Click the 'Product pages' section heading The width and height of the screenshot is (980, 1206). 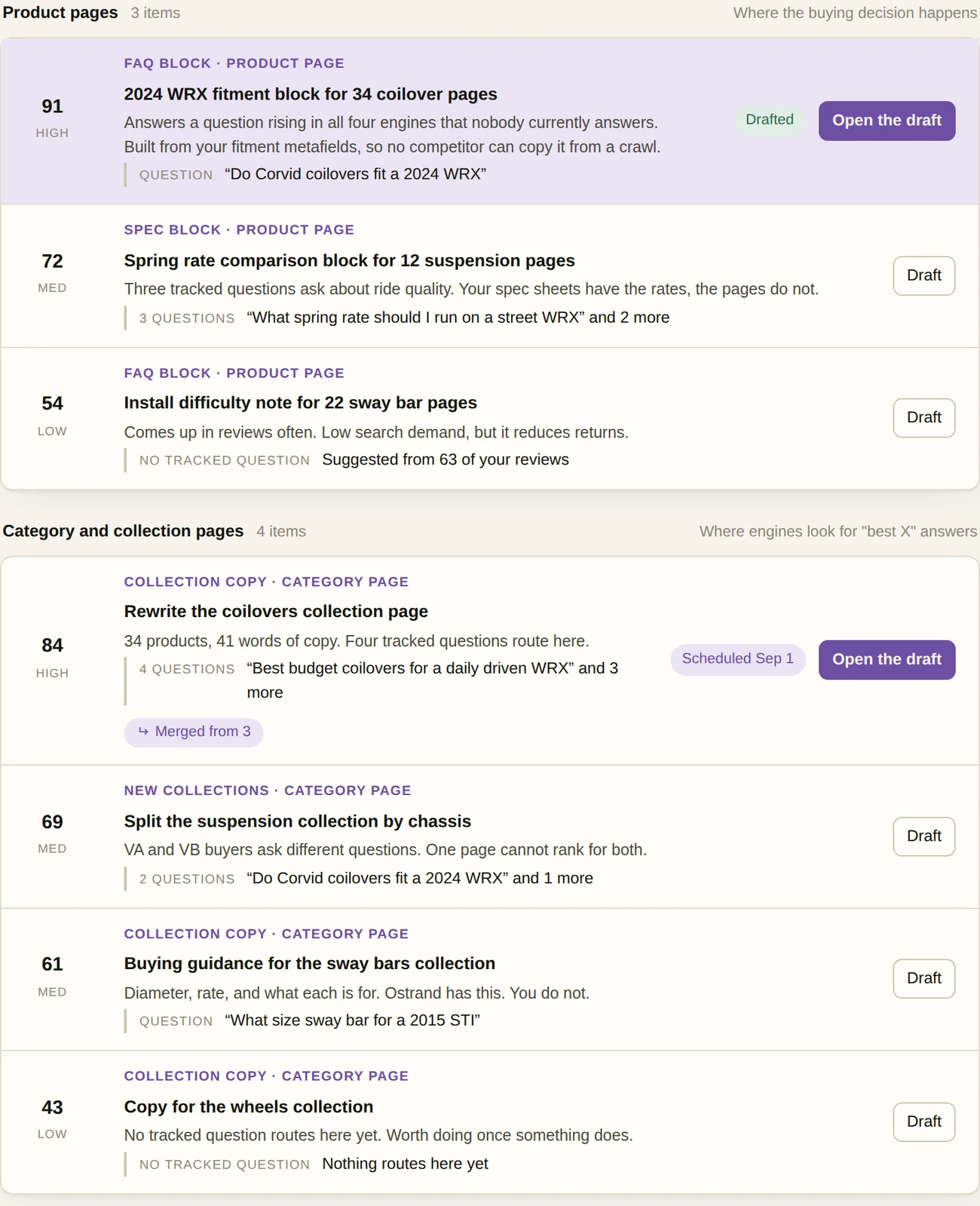tap(60, 13)
